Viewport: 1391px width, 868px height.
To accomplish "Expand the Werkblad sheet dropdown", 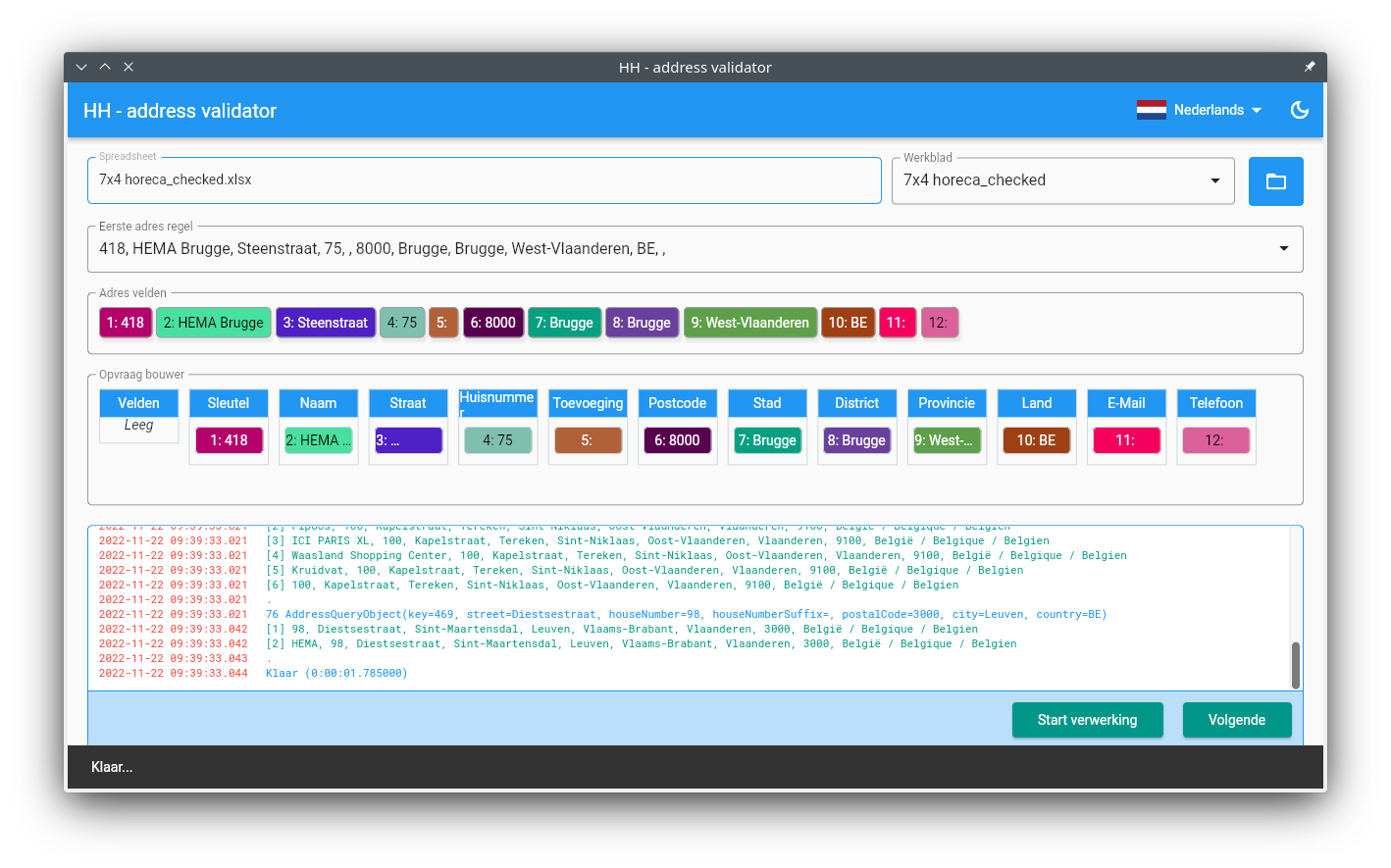I will (1214, 180).
